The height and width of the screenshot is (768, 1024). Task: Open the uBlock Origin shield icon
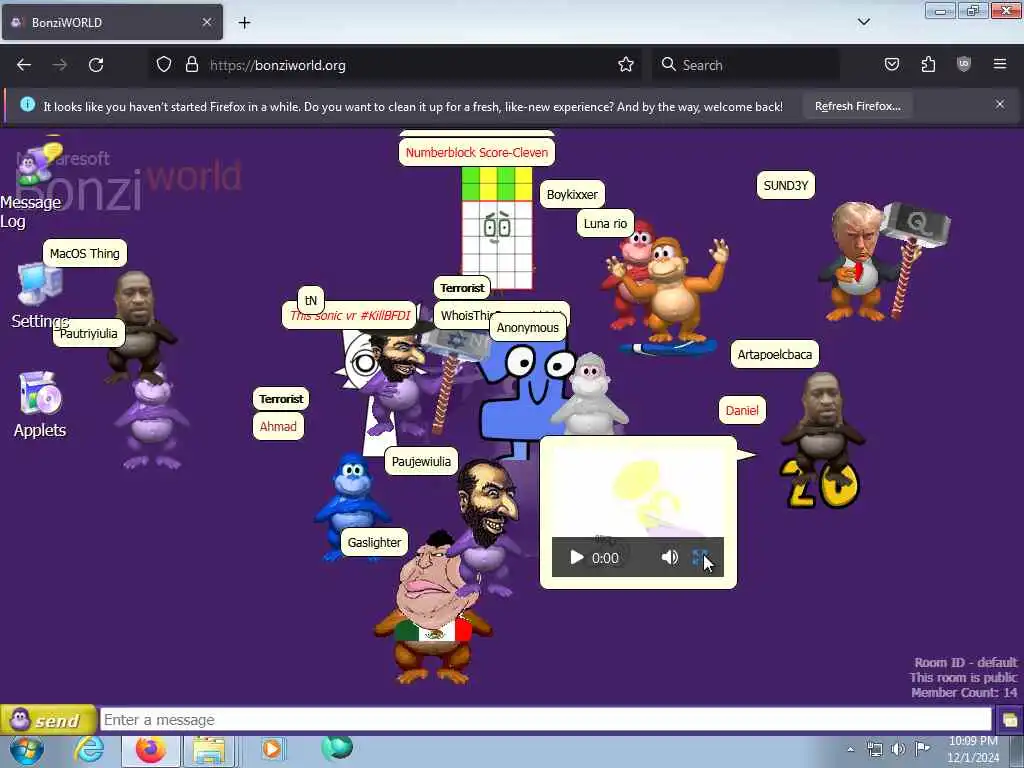(x=964, y=65)
